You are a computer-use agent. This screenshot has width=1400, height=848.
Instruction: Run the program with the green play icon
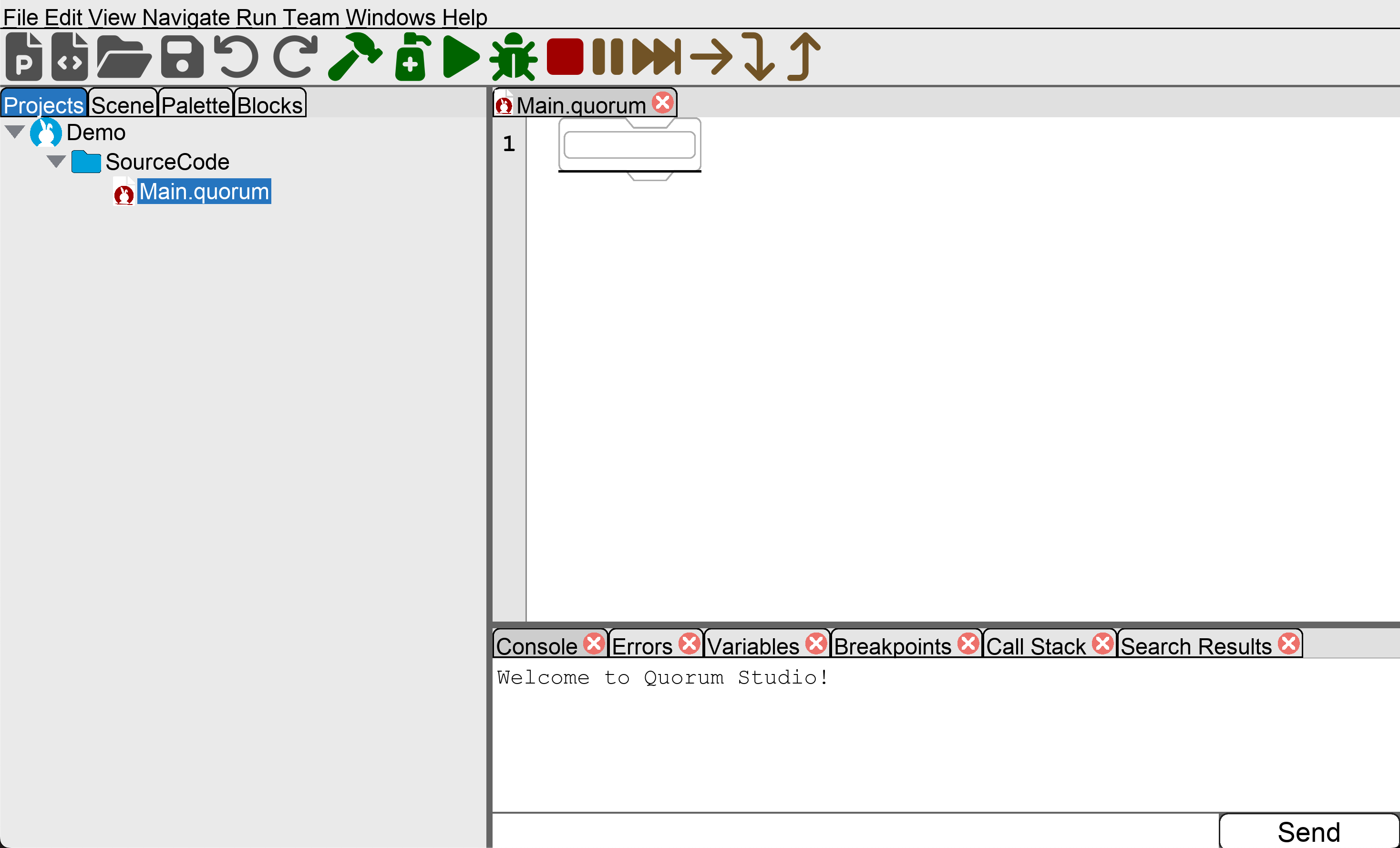pos(461,56)
